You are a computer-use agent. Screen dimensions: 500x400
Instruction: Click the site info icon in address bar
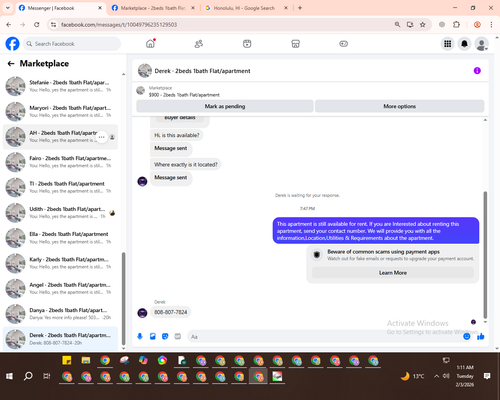click(x=53, y=24)
